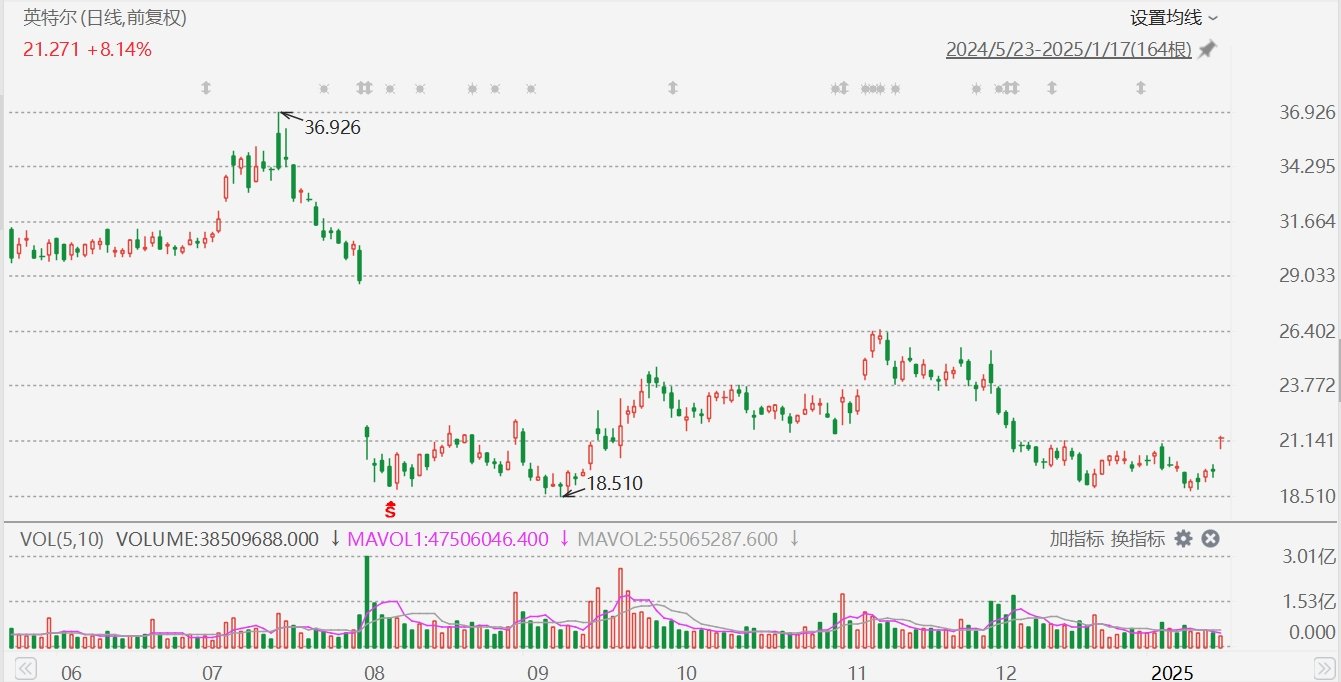Screen dimensions: 1341x682
Task: Click the 26.402 price axis label
Action: [x=1307, y=330]
